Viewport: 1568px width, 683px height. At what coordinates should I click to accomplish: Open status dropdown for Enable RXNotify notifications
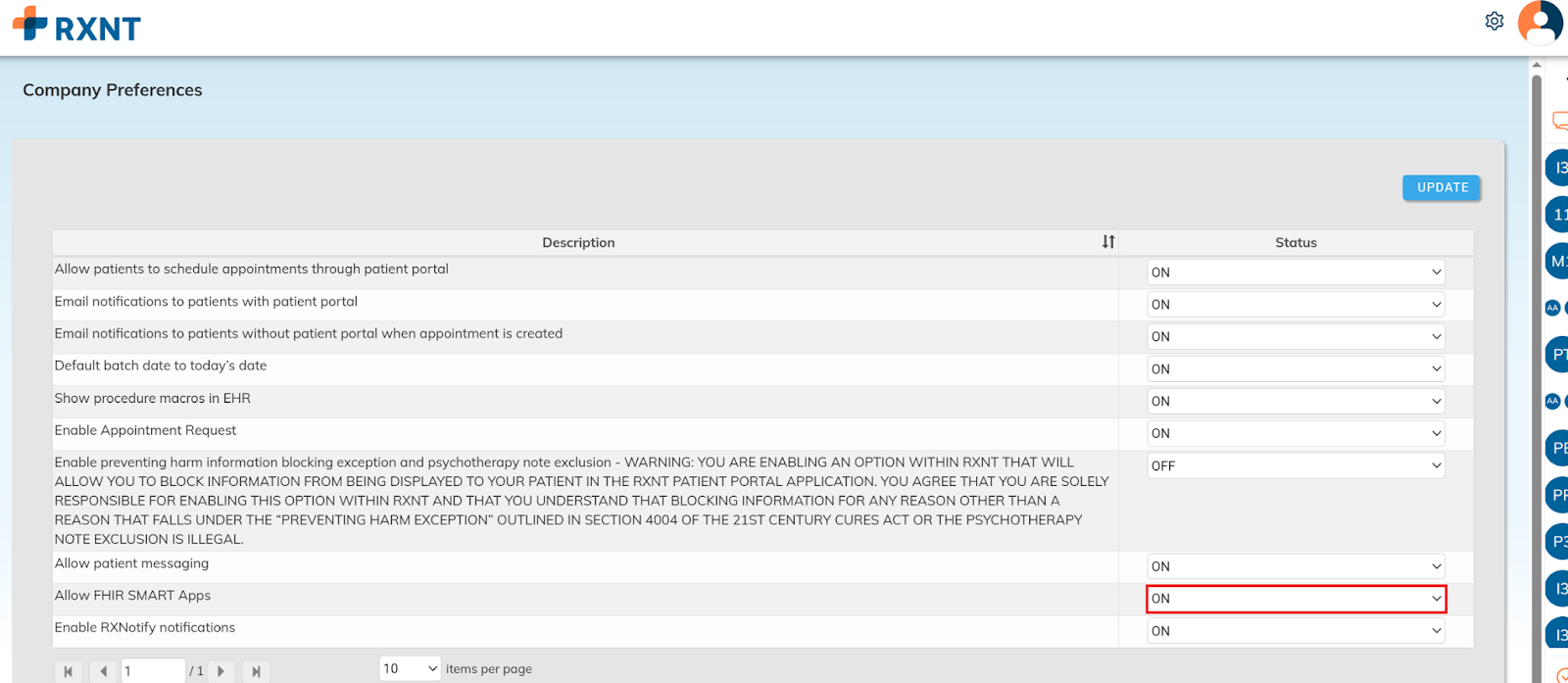1296,631
